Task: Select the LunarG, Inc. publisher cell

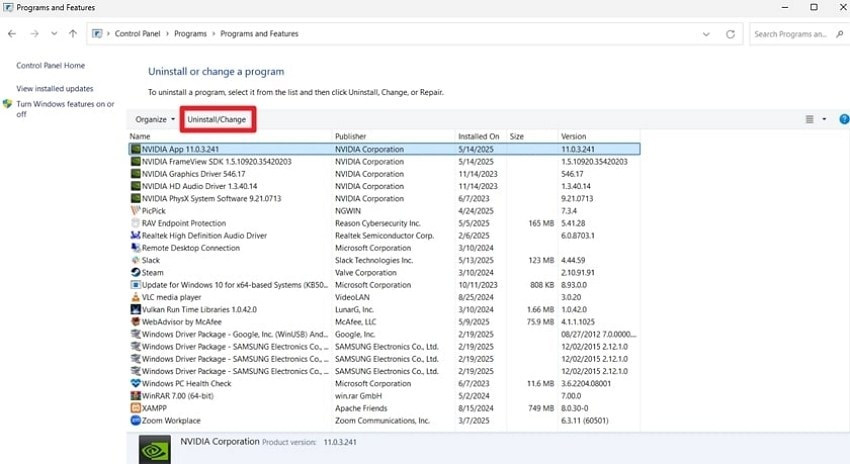Action: point(354,310)
